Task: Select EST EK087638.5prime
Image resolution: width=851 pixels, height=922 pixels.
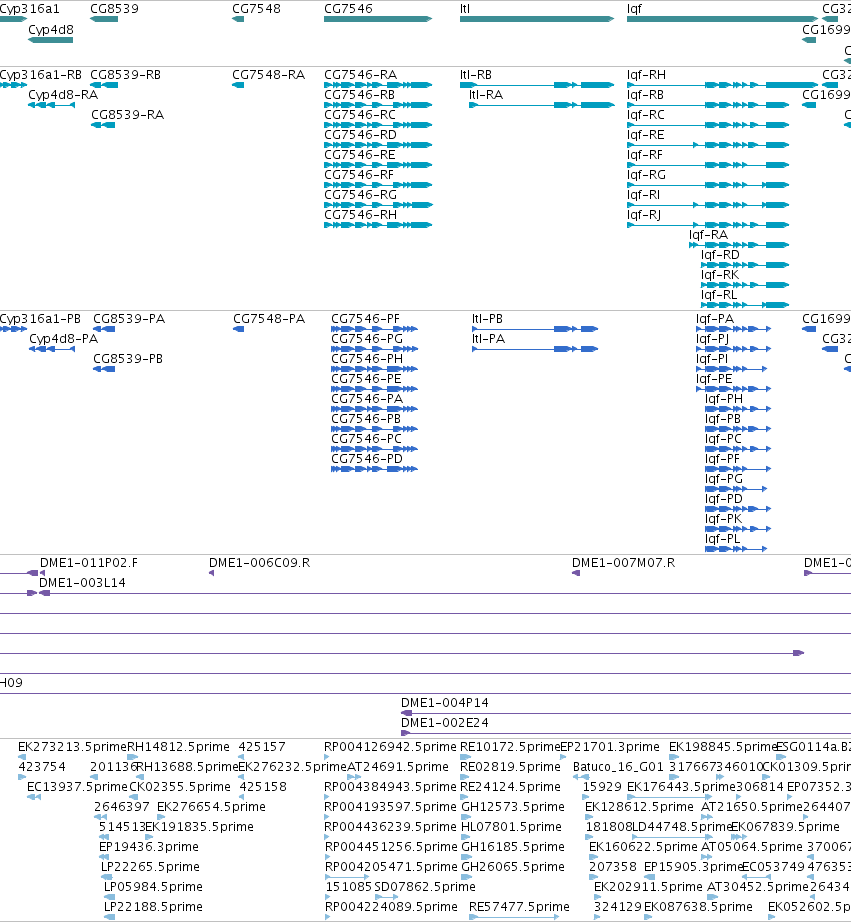Action: point(698,907)
